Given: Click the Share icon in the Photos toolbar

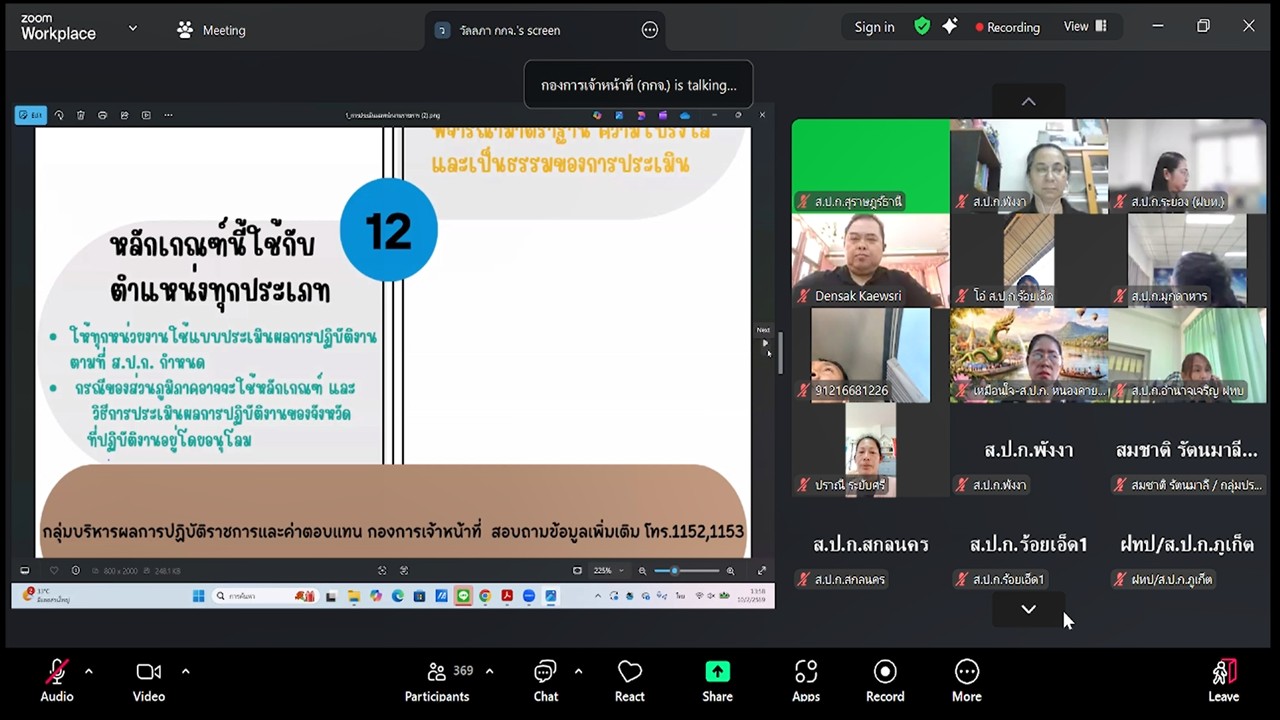Looking at the screenshot, I should (124, 115).
